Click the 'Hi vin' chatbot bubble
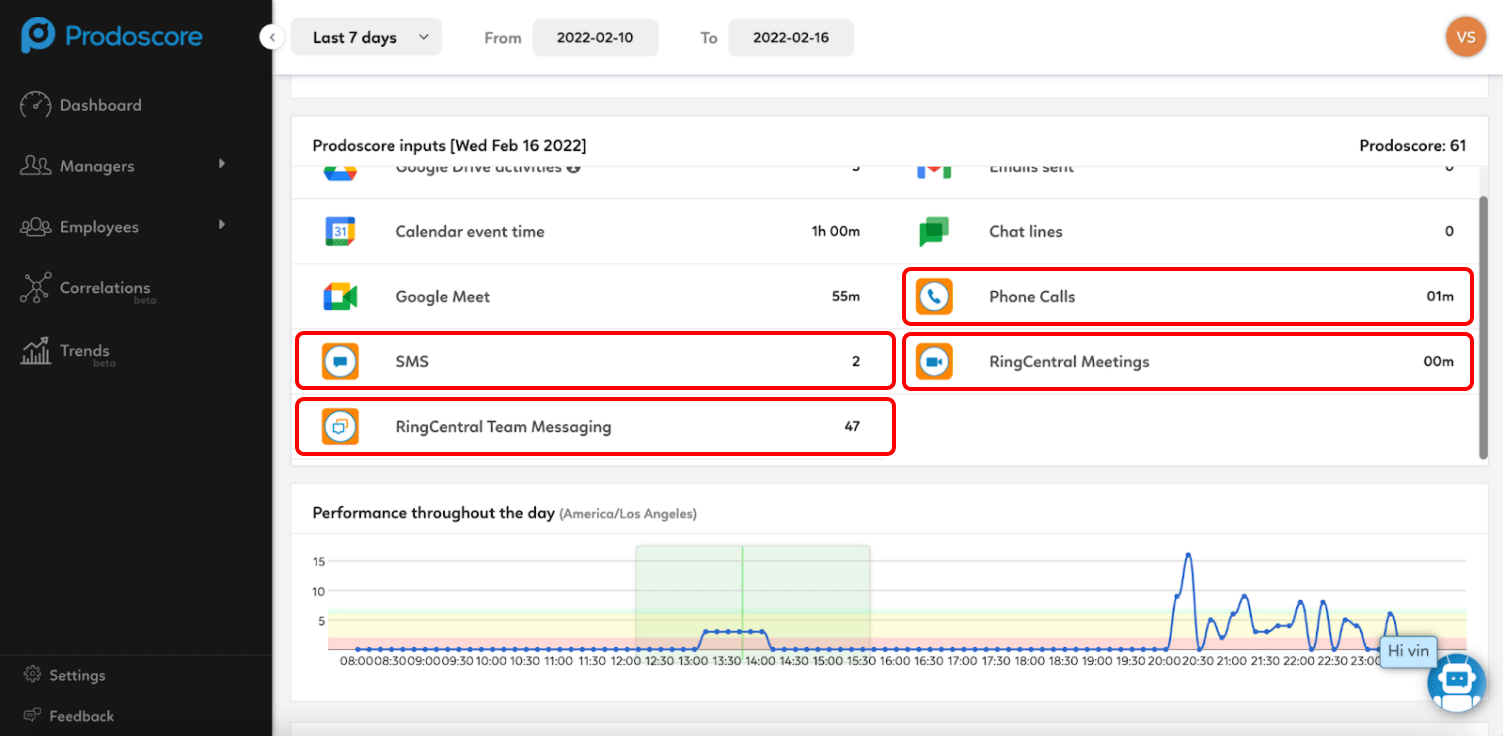 [x=1408, y=651]
